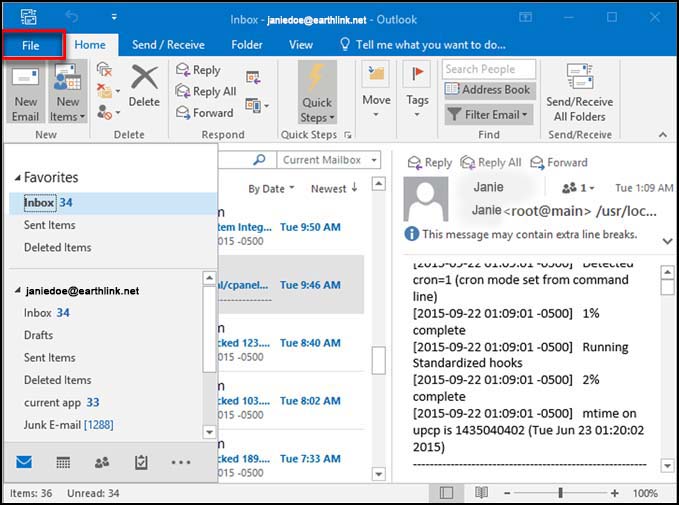Select Sent Items under Favorites
Image resolution: width=679 pixels, height=505 pixels.
[49, 225]
